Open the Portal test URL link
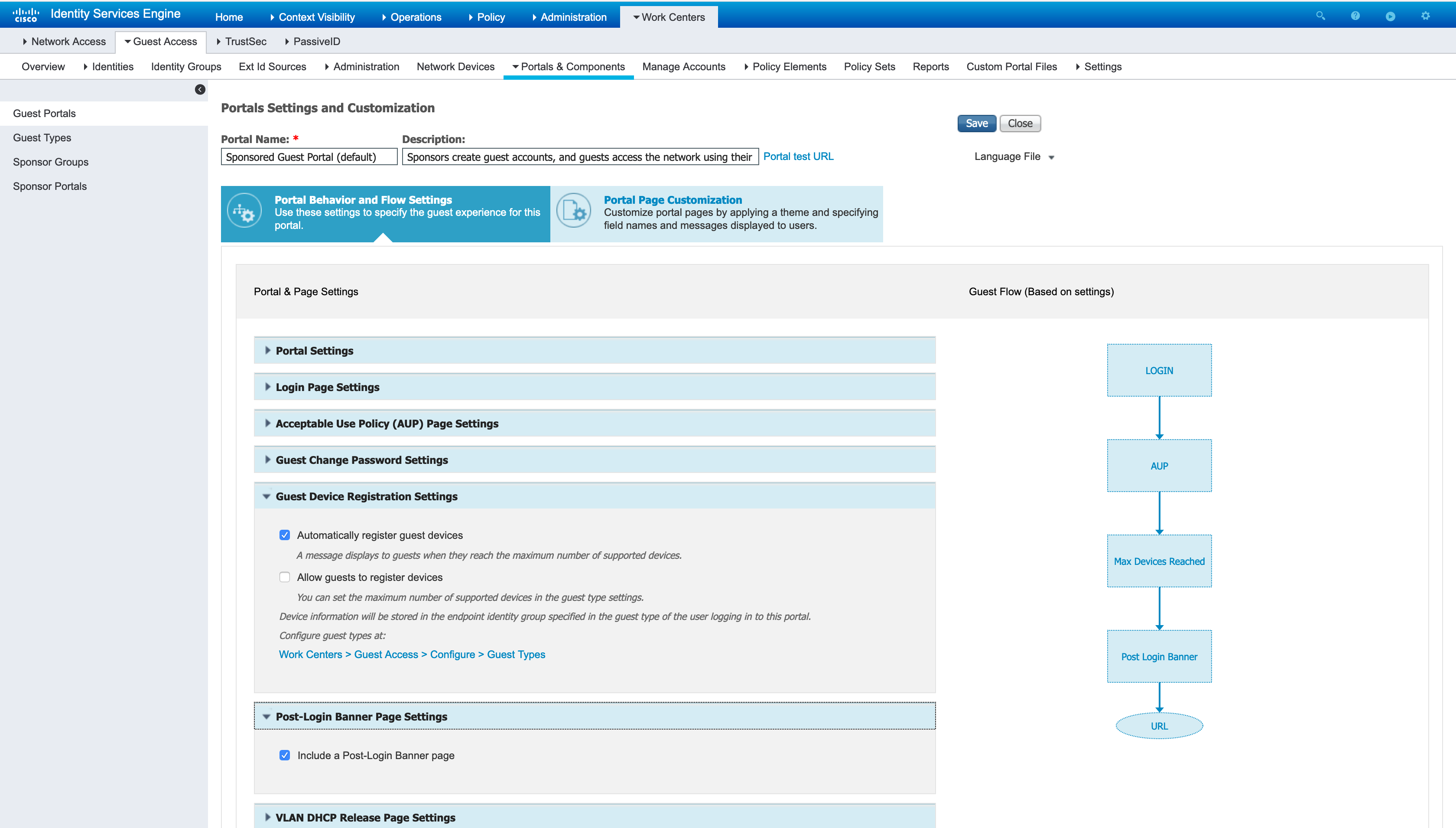1456x828 pixels. pos(799,156)
